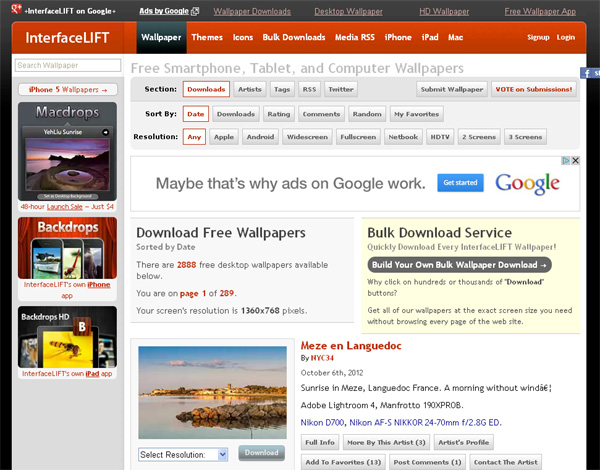Open the Backdrops HD iPad thumbnail
Image resolution: width=600 pixels, height=470 pixels.
click(x=67, y=337)
